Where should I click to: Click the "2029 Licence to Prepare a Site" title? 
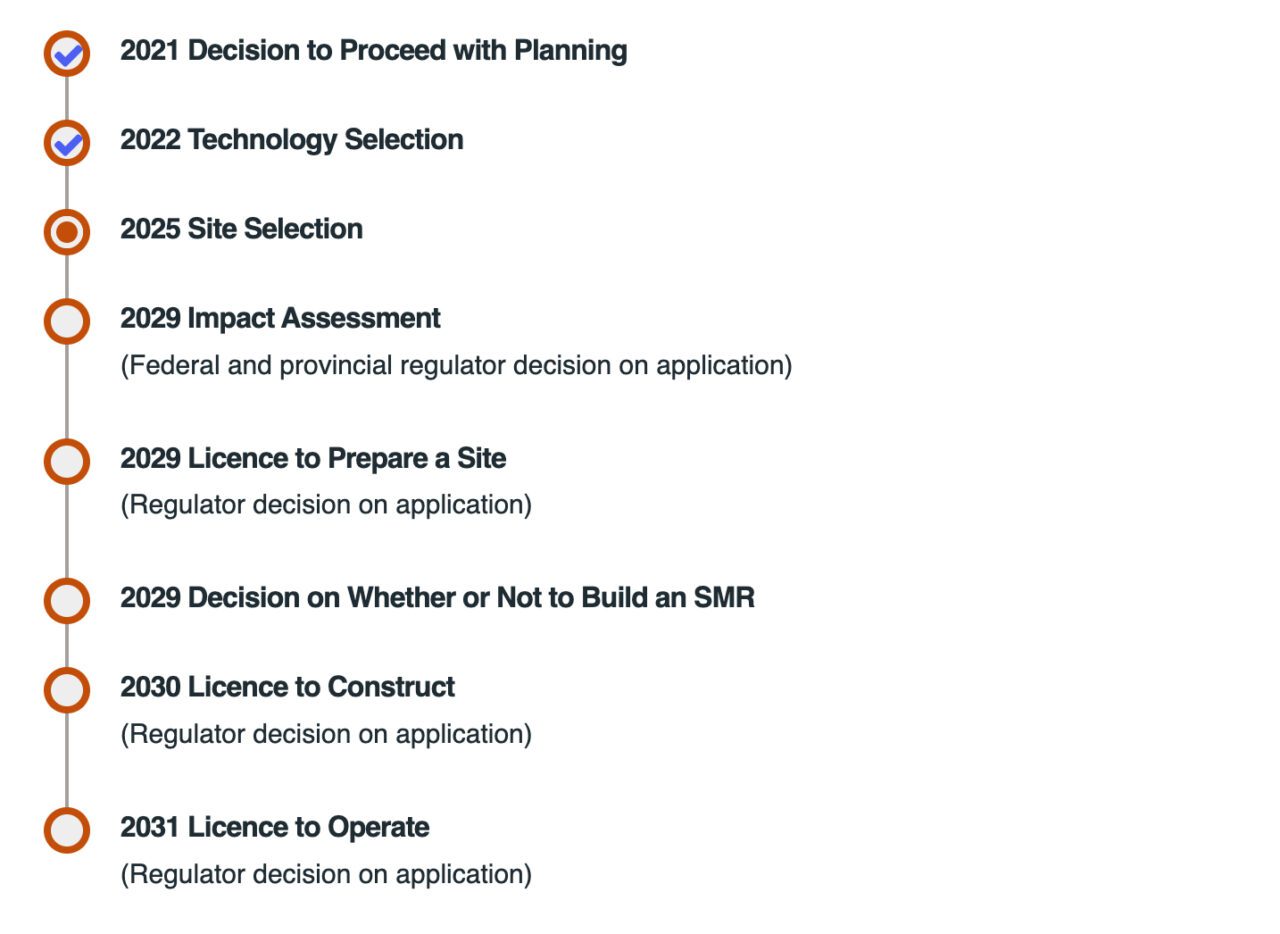coord(313,458)
